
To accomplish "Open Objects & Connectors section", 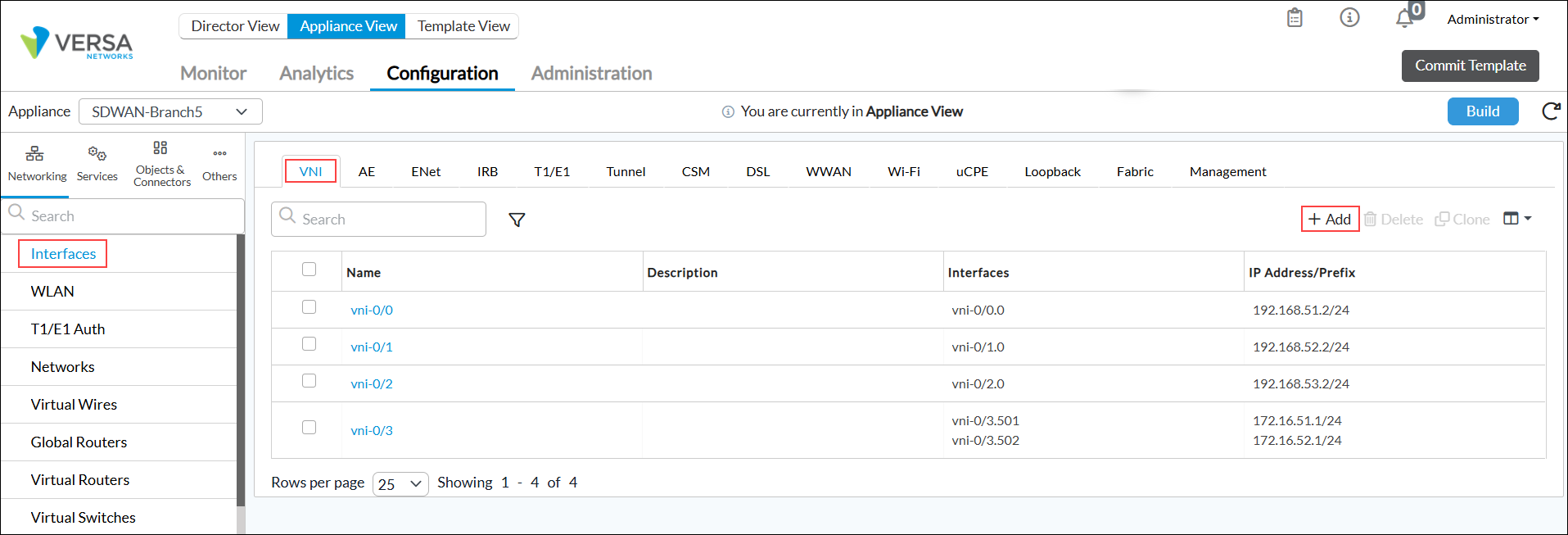I will click(x=161, y=164).
